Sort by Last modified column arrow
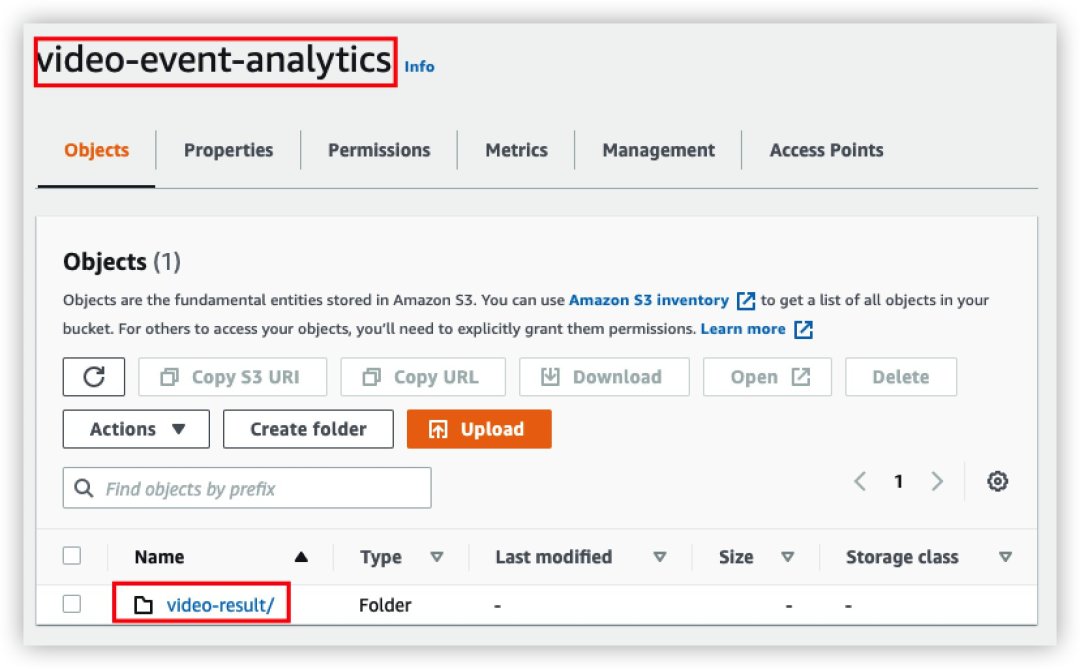The width and height of the screenshot is (1080, 669). pos(659,557)
